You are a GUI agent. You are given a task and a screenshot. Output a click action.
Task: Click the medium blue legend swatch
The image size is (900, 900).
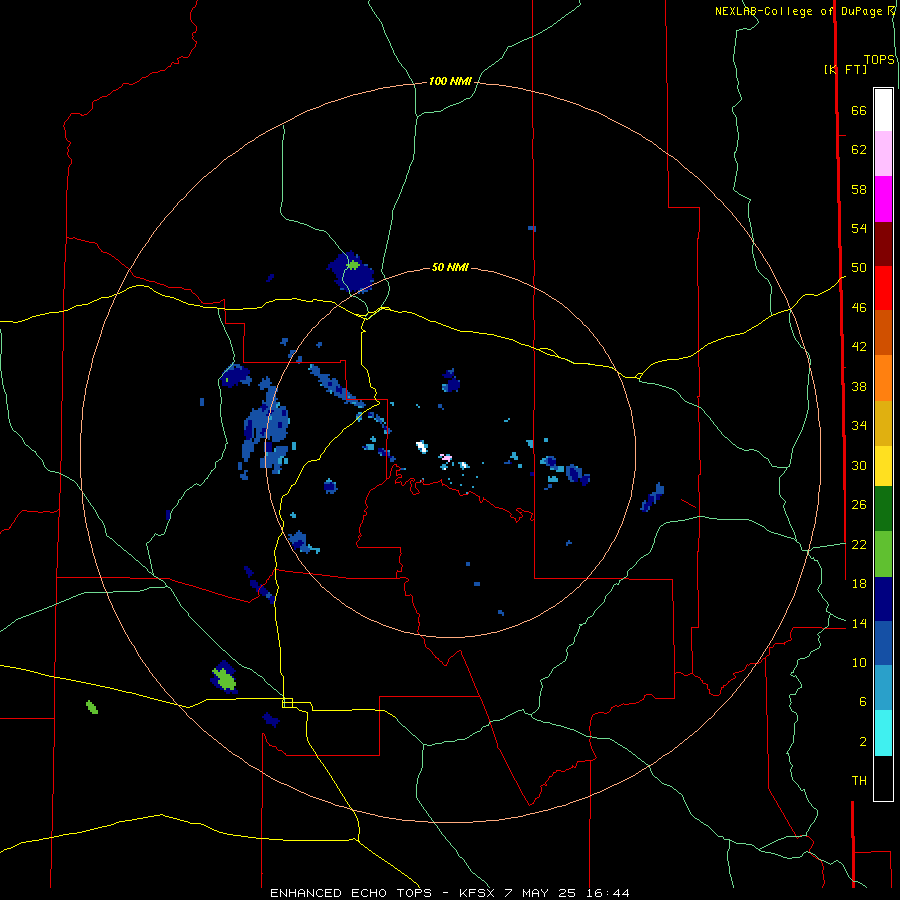pyautogui.click(x=883, y=643)
